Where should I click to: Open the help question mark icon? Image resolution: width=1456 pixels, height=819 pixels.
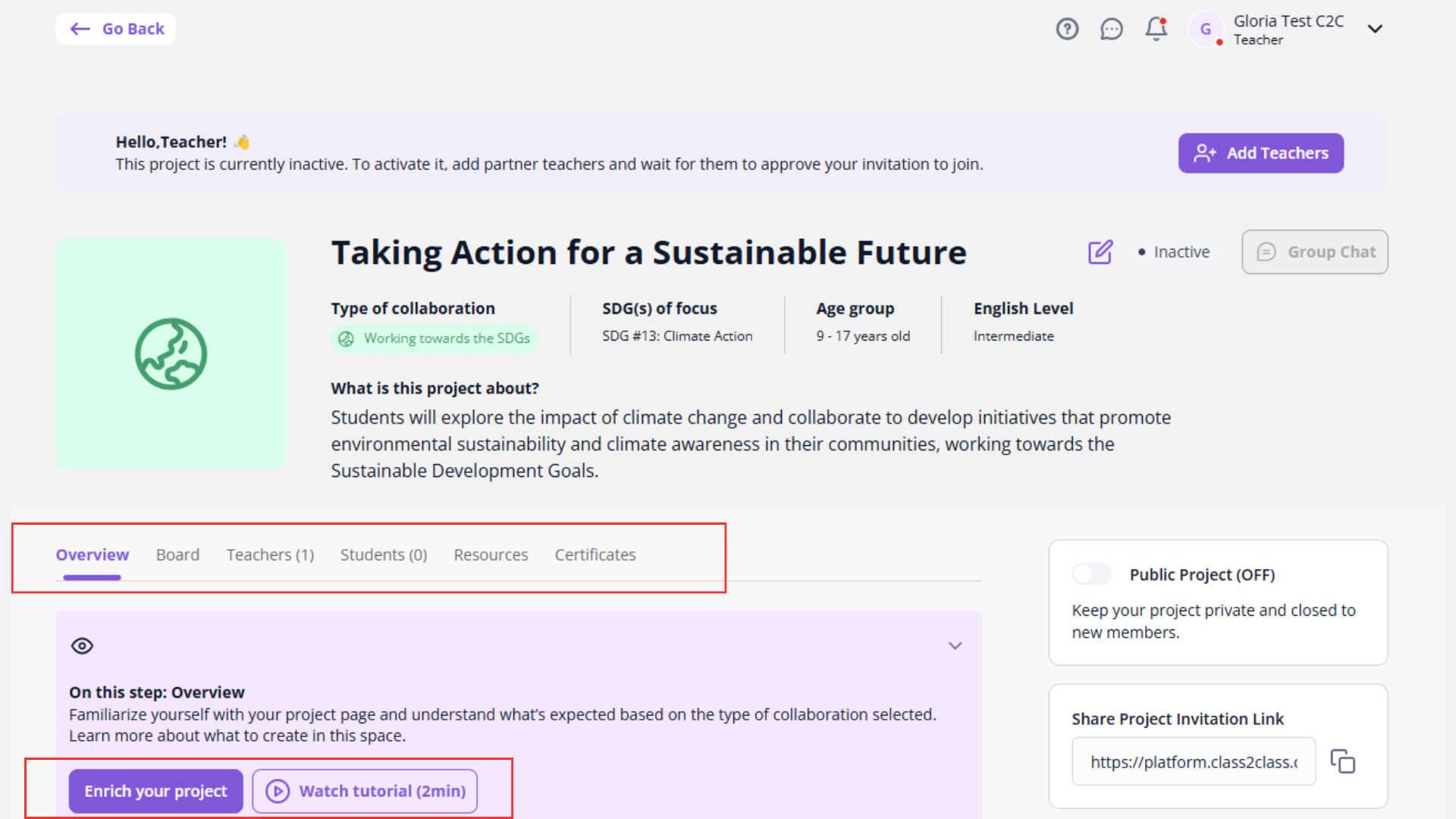pos(1067,29)
